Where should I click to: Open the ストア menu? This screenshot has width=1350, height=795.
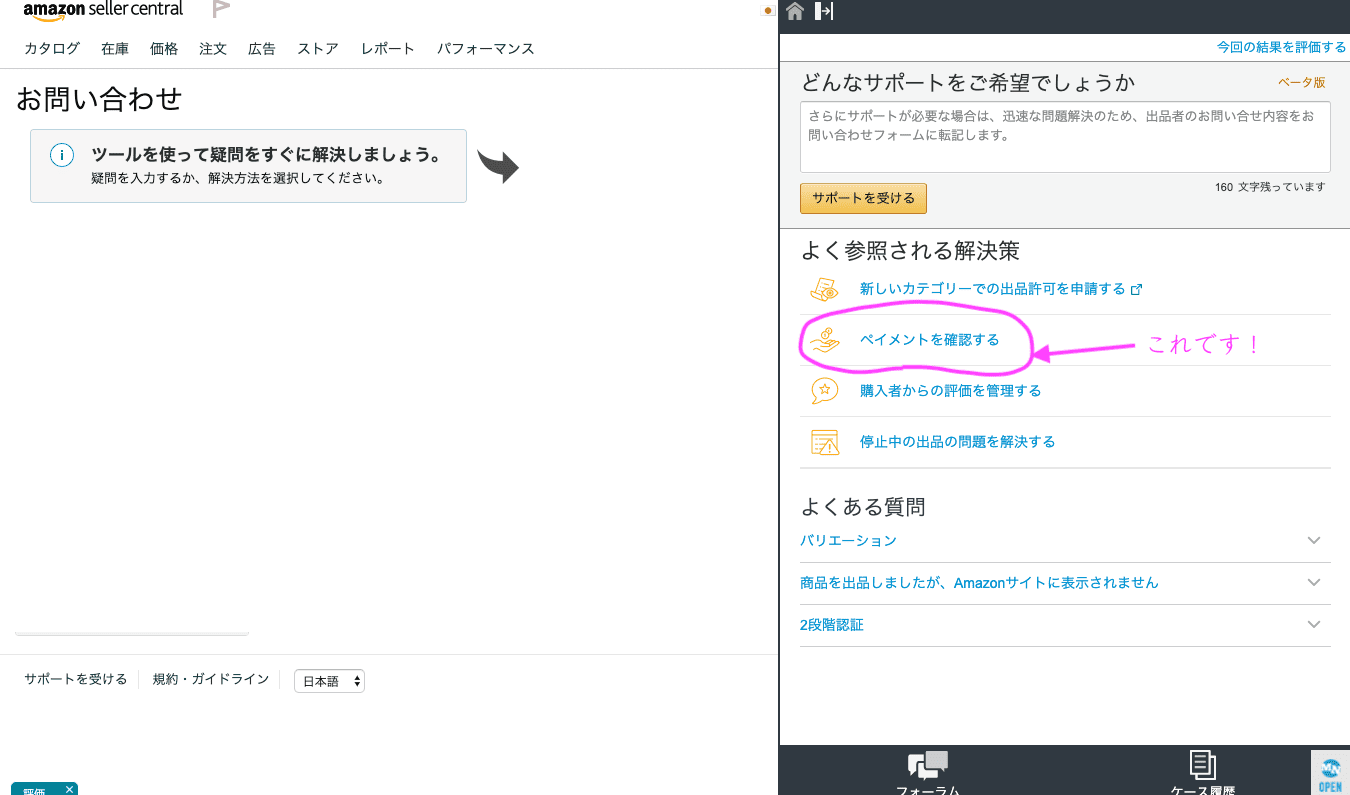(x=318, y=48)
